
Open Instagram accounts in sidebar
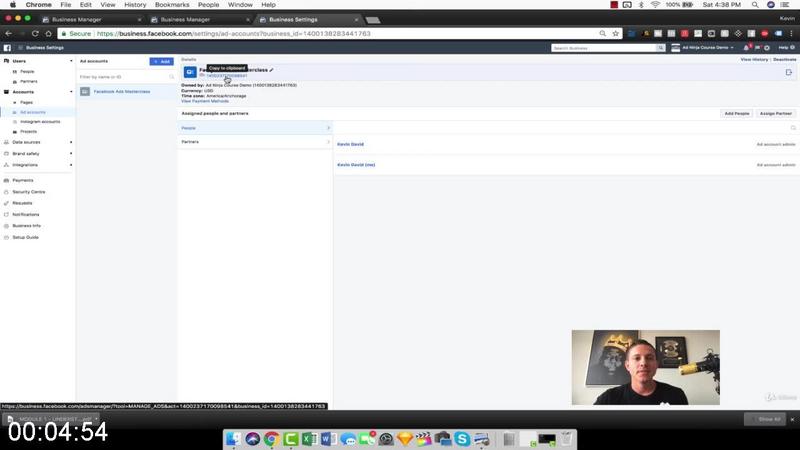click(40, 122)
